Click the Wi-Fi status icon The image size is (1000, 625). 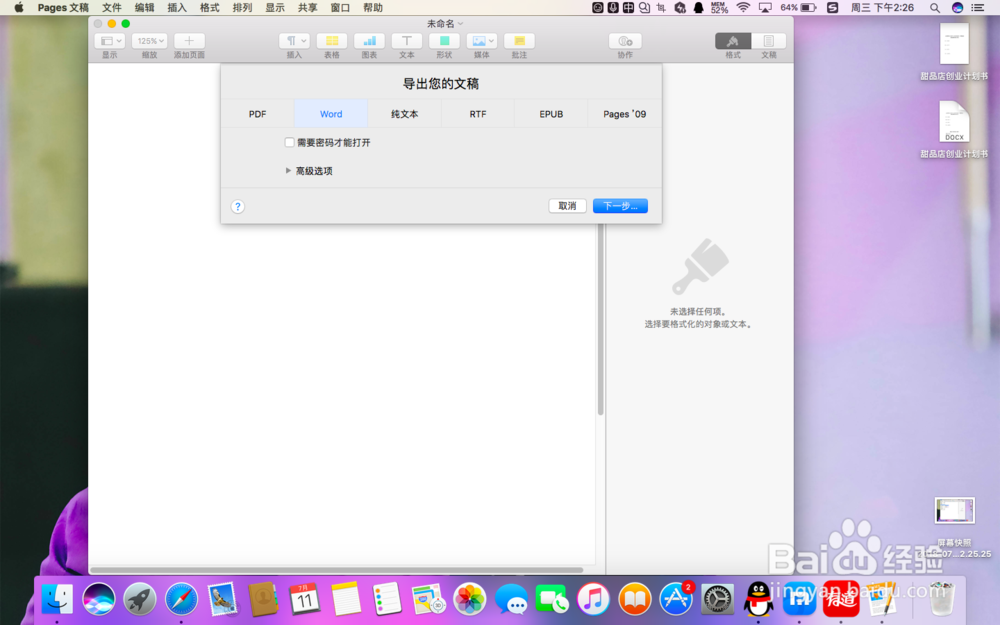click(743, 8)
